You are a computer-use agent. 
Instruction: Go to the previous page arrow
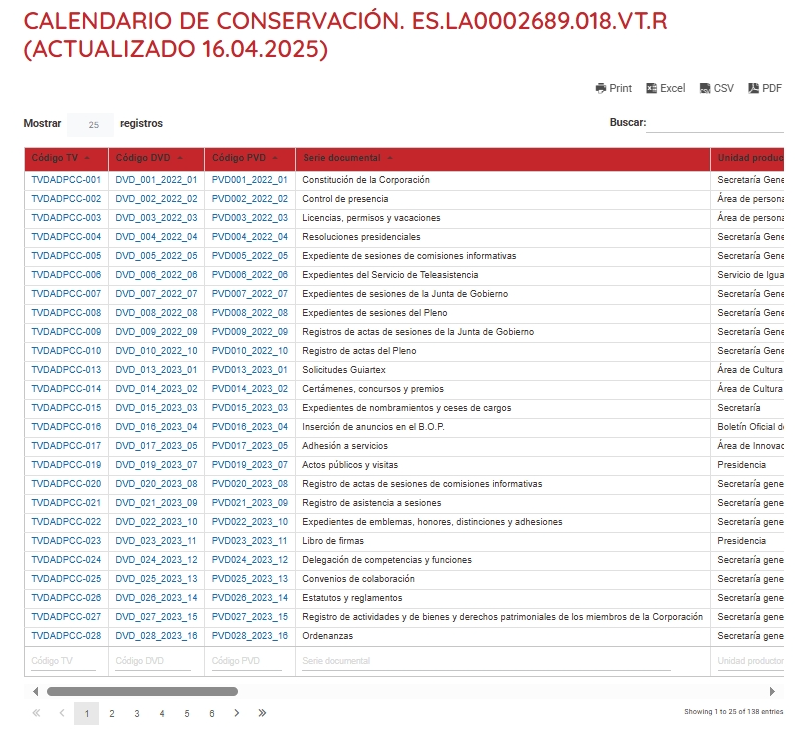point(62,713)
